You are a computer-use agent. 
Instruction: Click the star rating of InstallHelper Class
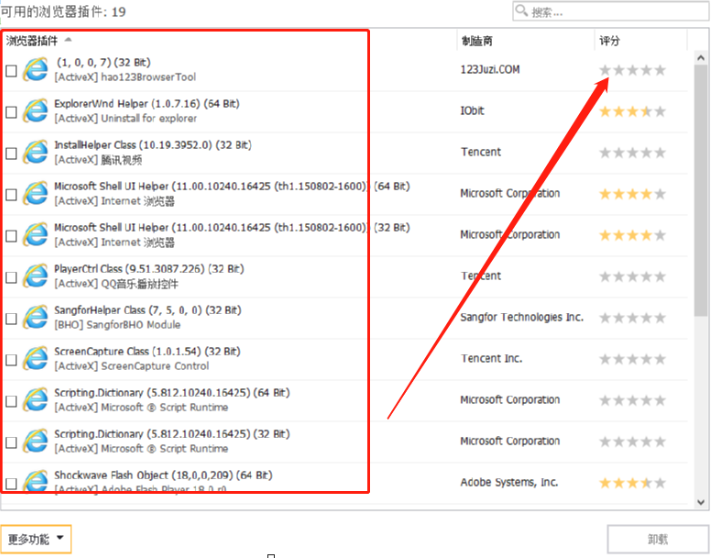tap(632, 153)
